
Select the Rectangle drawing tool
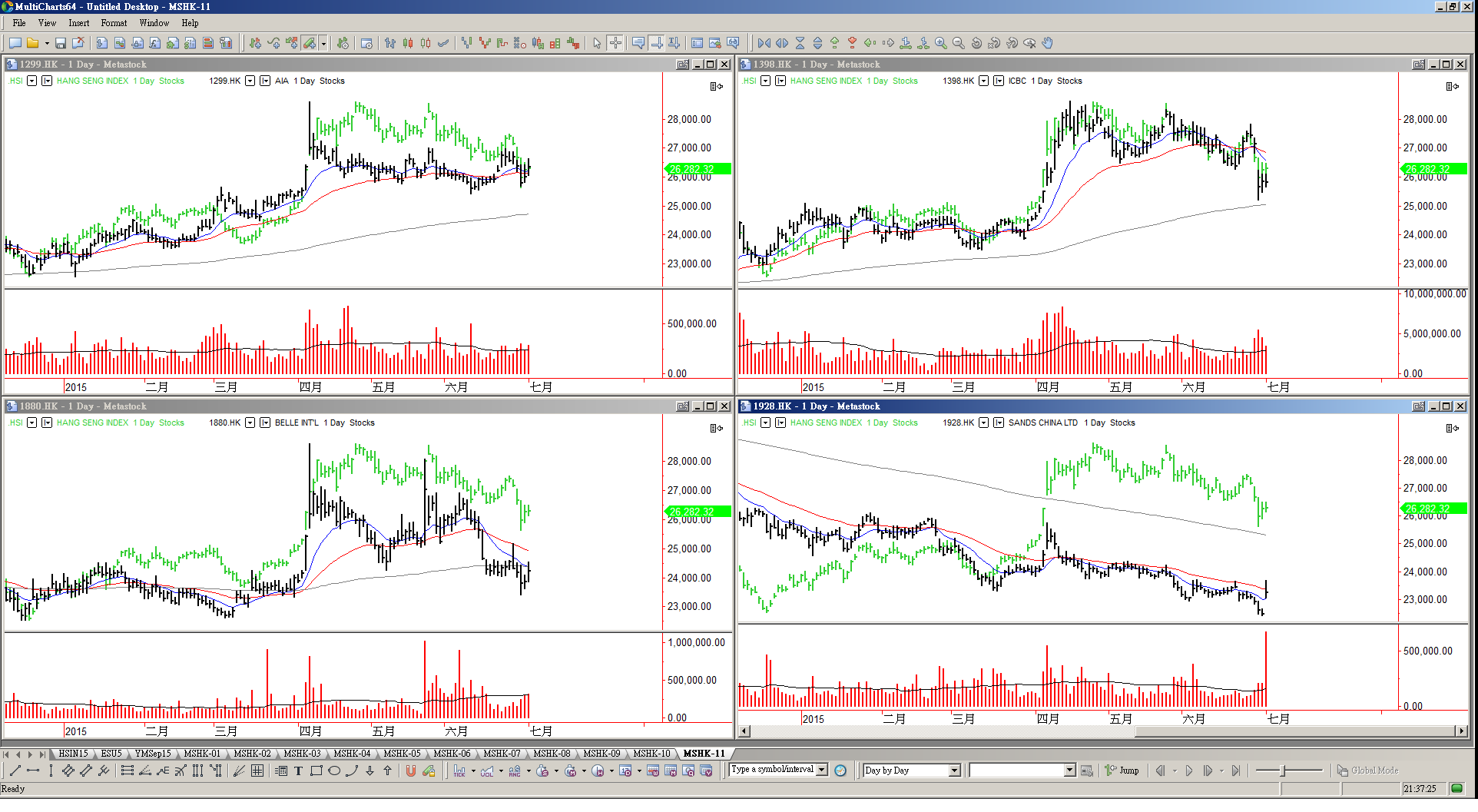(316, 771)
